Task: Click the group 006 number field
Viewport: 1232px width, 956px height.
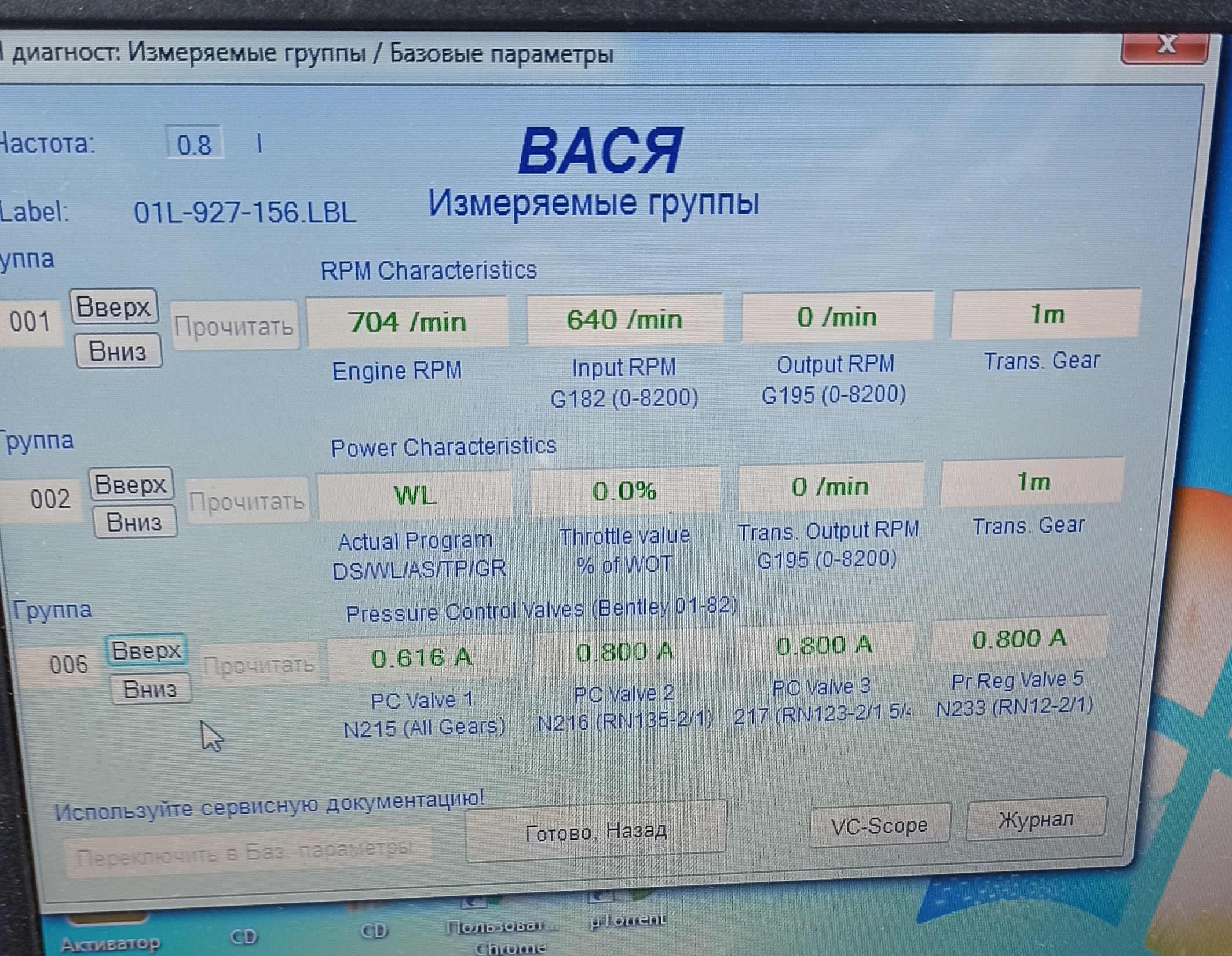Action: (x=68, y=665)
